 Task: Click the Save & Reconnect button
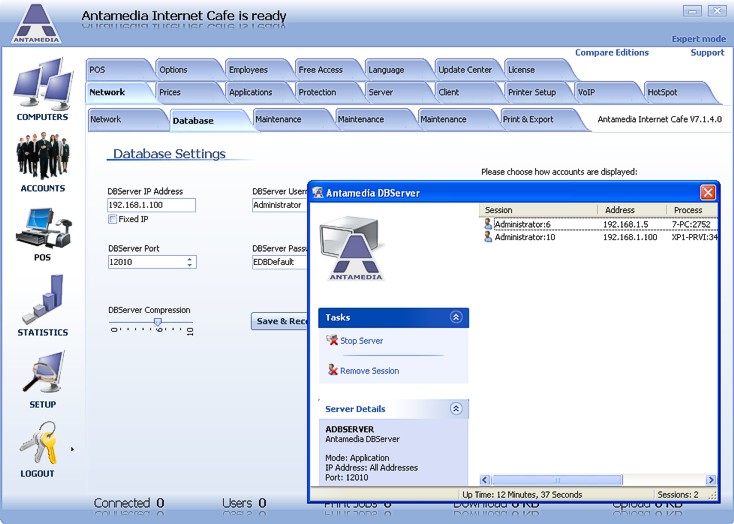(x=279, y=321)
